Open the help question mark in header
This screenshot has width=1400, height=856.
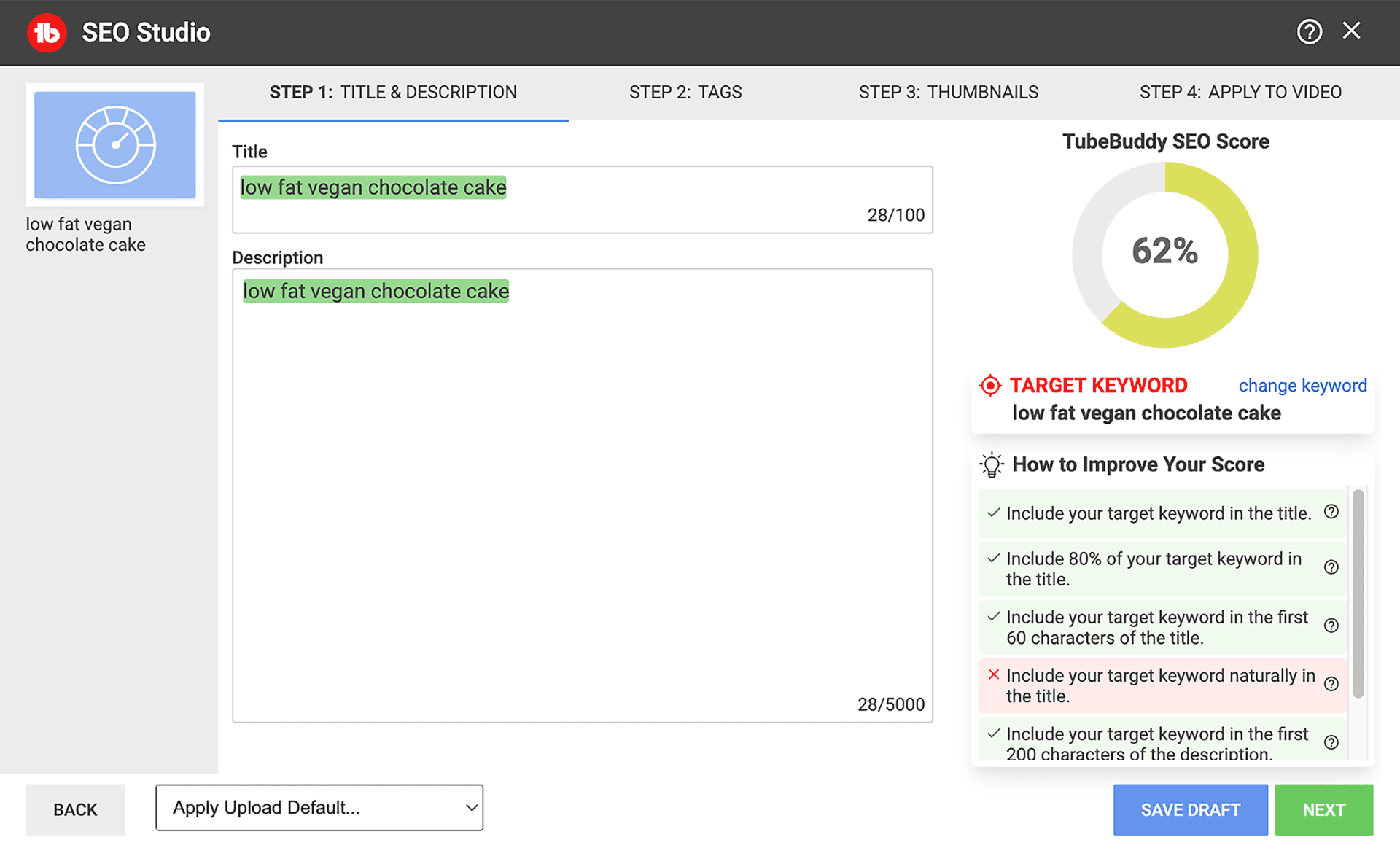point(1309,31)
